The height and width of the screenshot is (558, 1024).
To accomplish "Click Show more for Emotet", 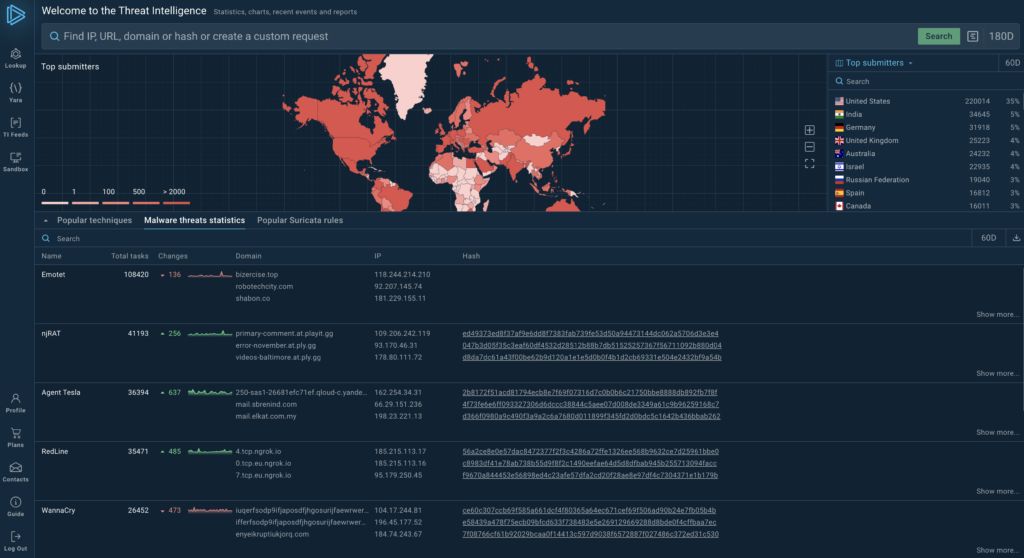I will [x=997, y=314].
